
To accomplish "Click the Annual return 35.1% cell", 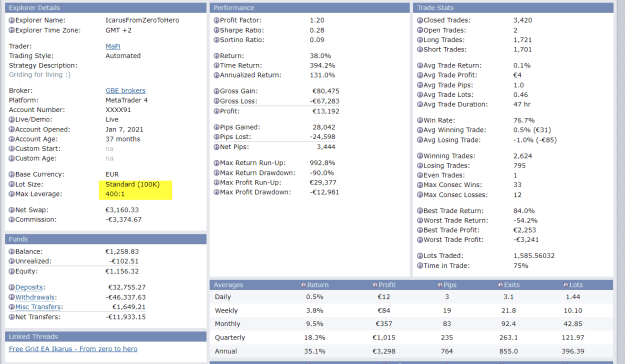I will coord(314,351).
